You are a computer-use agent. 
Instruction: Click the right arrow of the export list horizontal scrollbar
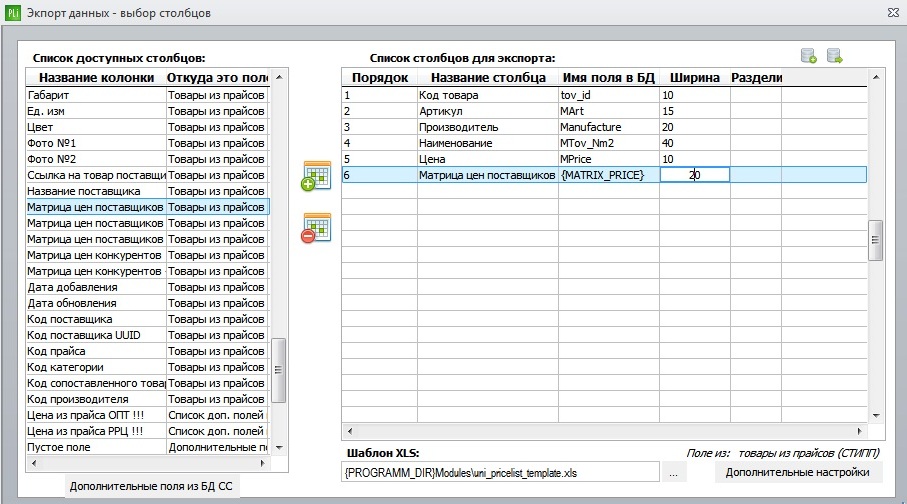pyautogui.click(x=860, y=431)
